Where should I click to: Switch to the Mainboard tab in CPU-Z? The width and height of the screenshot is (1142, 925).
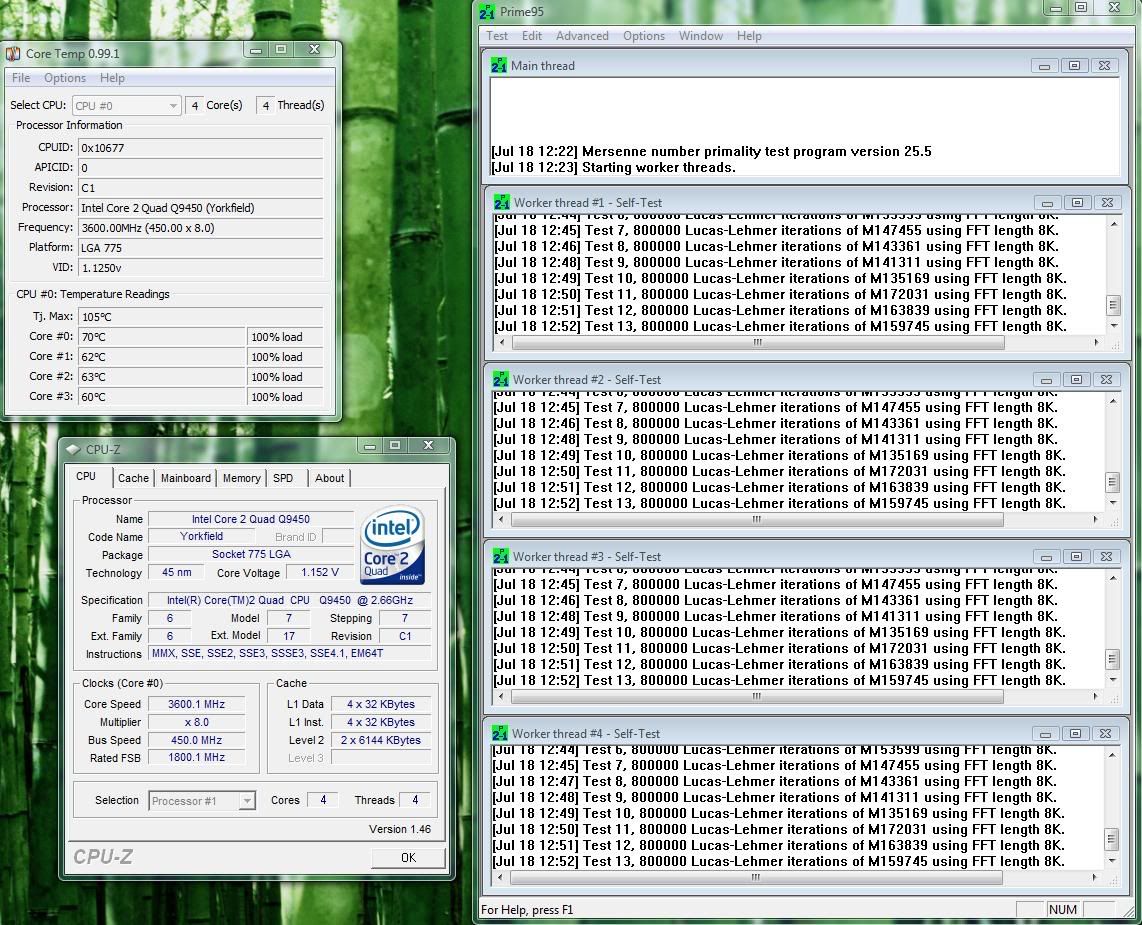(x=186, y=478)
